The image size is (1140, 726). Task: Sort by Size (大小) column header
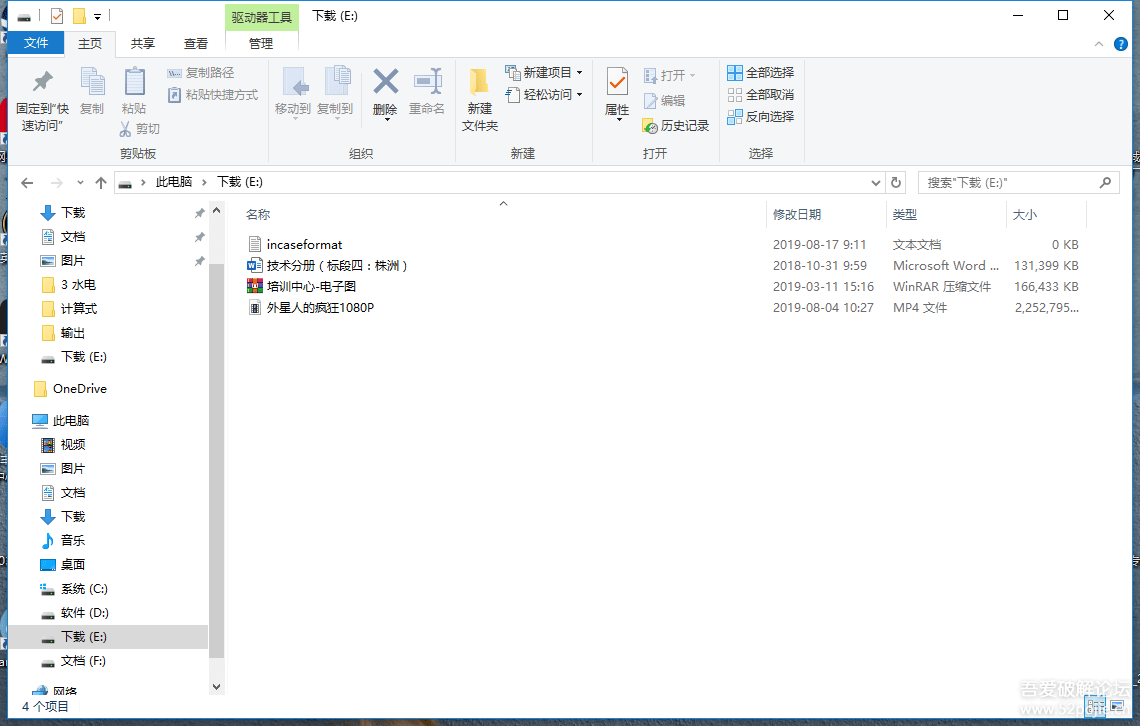click(x=1025, y=214)
